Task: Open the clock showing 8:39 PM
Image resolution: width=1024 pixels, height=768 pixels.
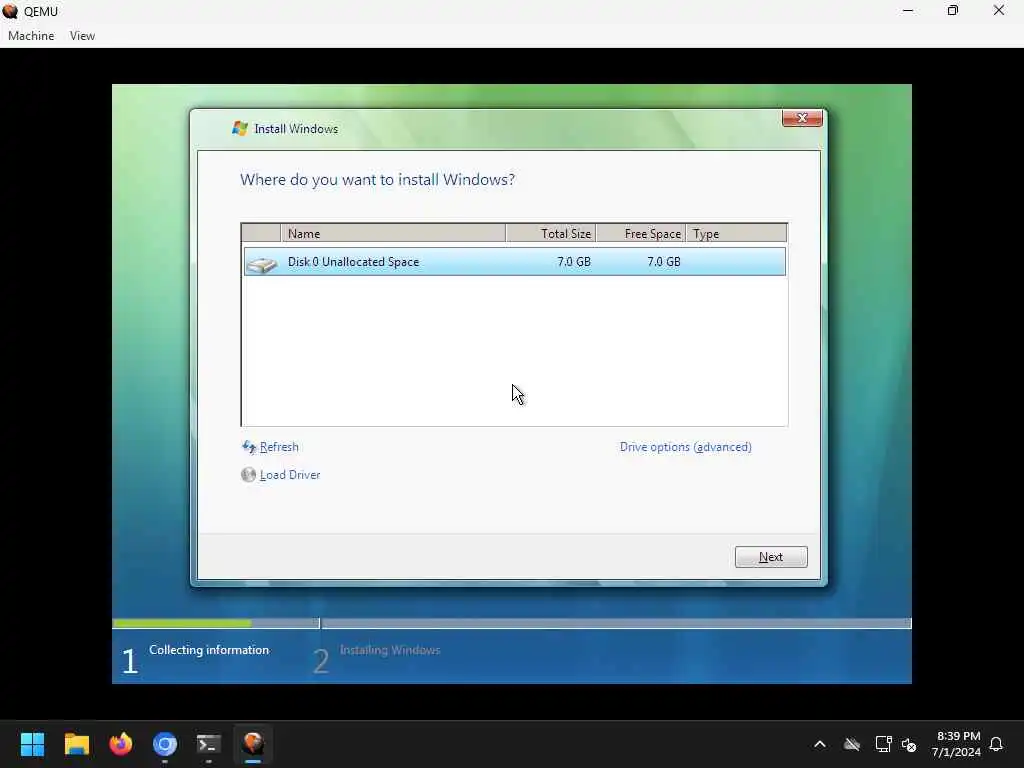Action: 957,744
